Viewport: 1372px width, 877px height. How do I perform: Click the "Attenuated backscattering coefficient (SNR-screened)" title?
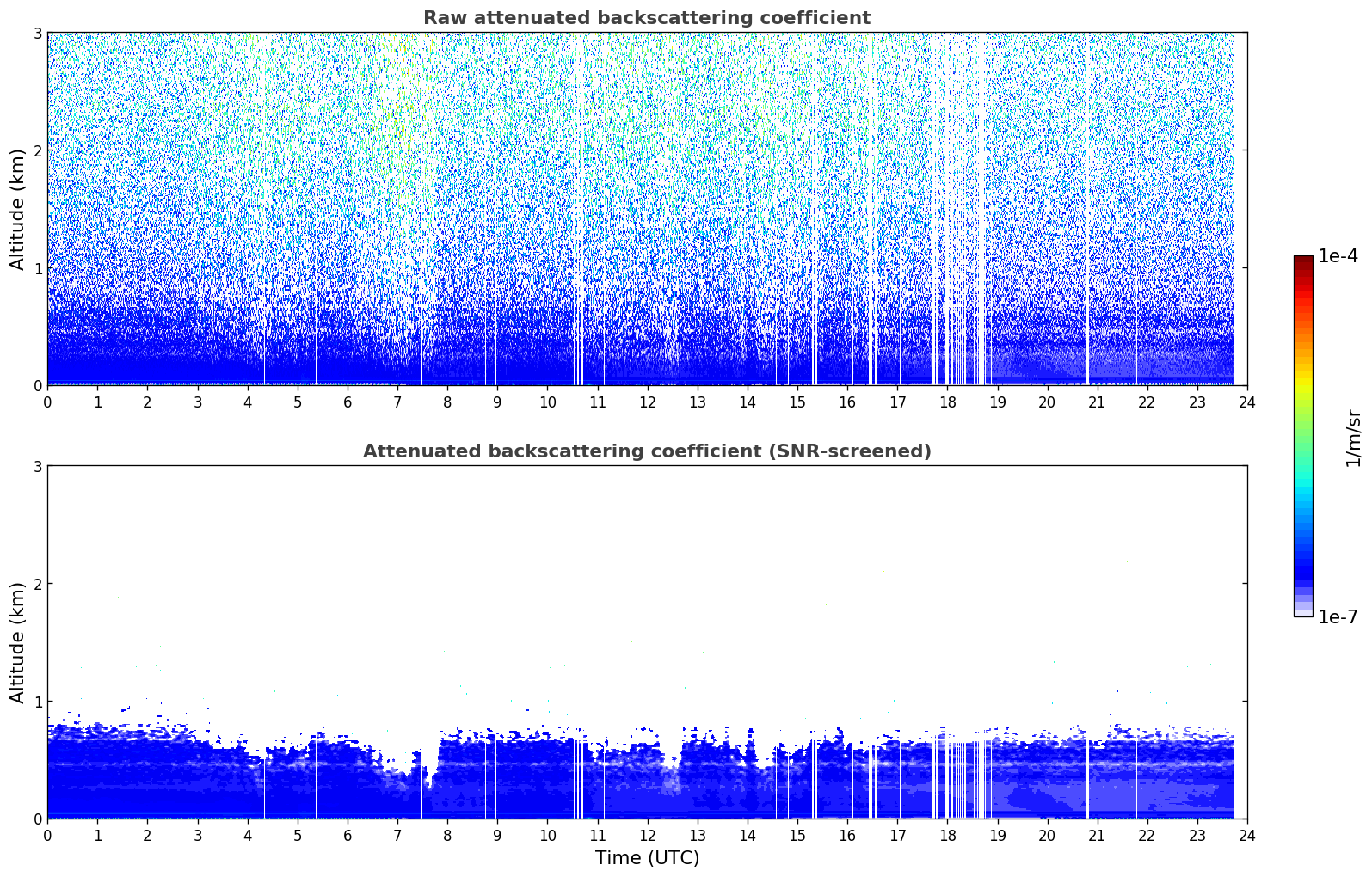tap(646, 451)
